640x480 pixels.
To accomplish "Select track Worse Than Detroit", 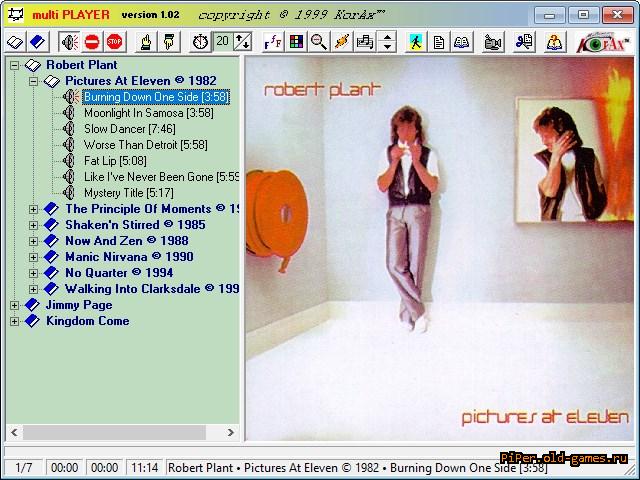I will 146,144.
